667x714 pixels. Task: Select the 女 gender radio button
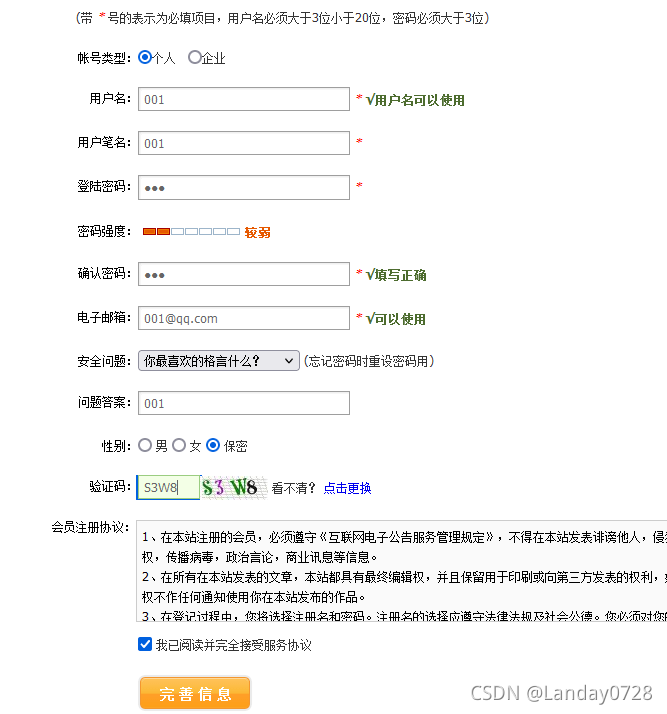179,445
